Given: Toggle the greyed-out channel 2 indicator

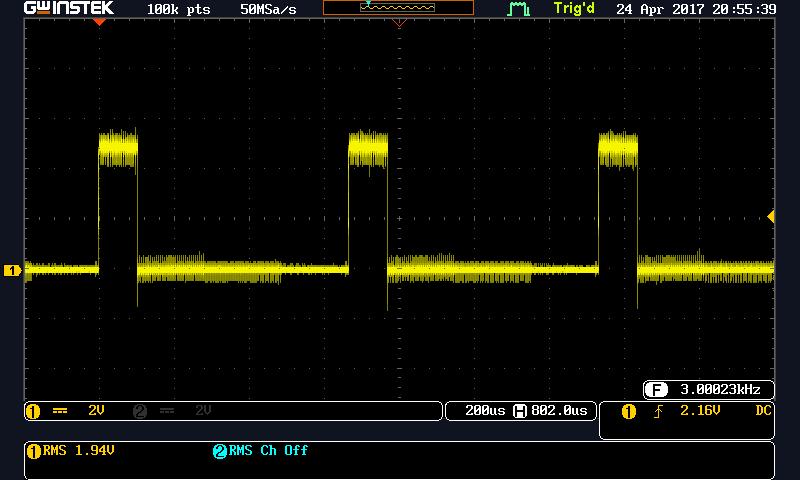Looking at the screenshot, I should tap(140, 411).
